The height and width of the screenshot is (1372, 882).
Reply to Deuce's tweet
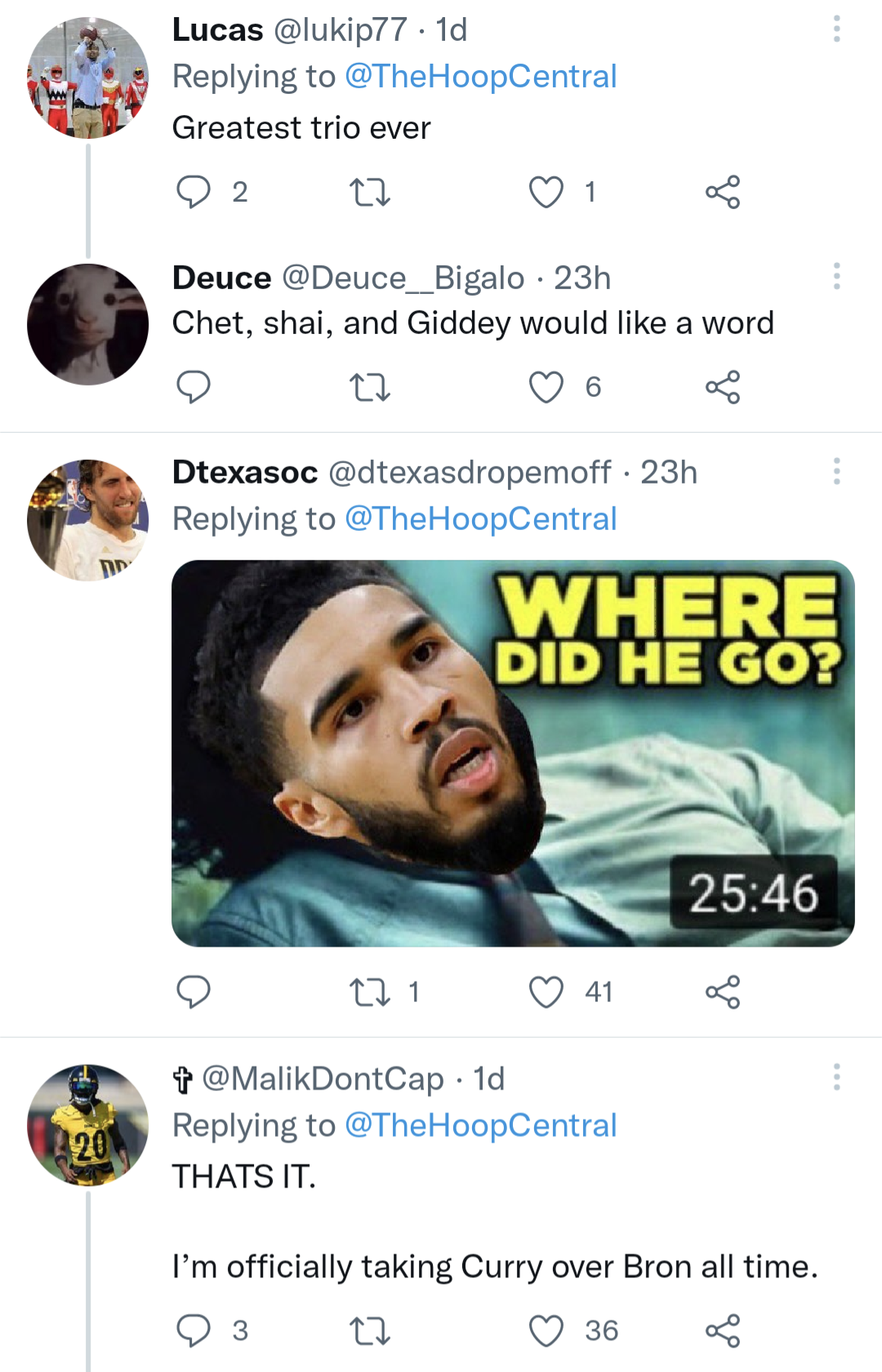pyautogui.click(x=194, y=387)
